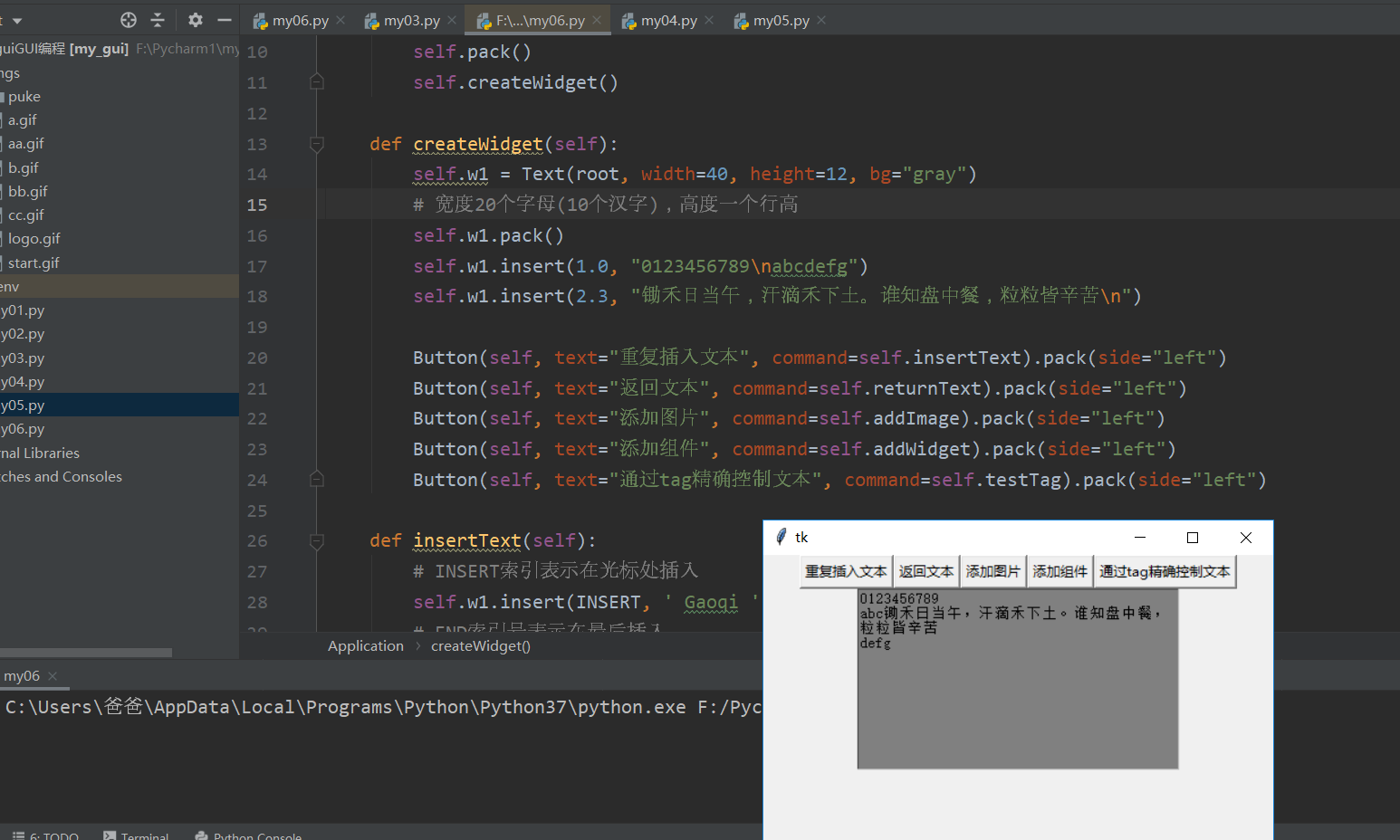Switch to the my03.py tab
1400x840 pixels.
coord(402,20)
